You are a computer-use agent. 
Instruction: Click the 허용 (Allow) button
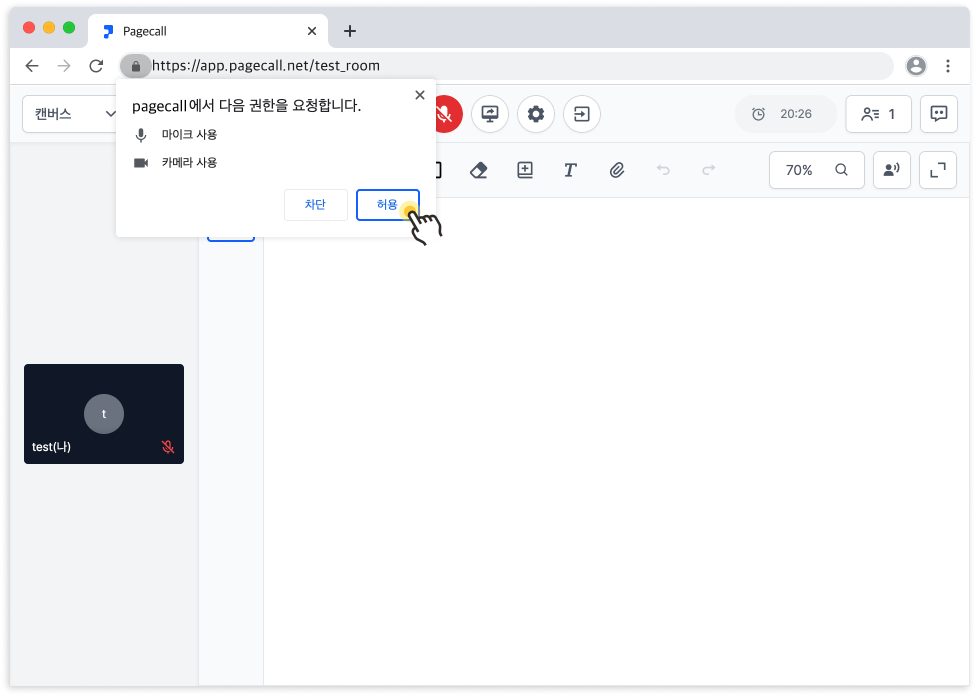point(387,205)
